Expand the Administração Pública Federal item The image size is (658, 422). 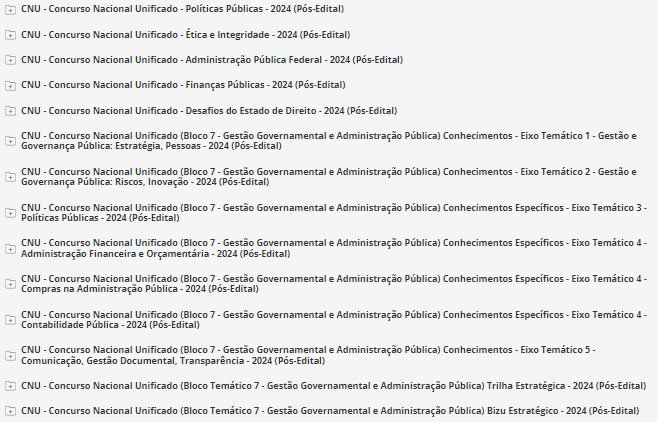10,60
